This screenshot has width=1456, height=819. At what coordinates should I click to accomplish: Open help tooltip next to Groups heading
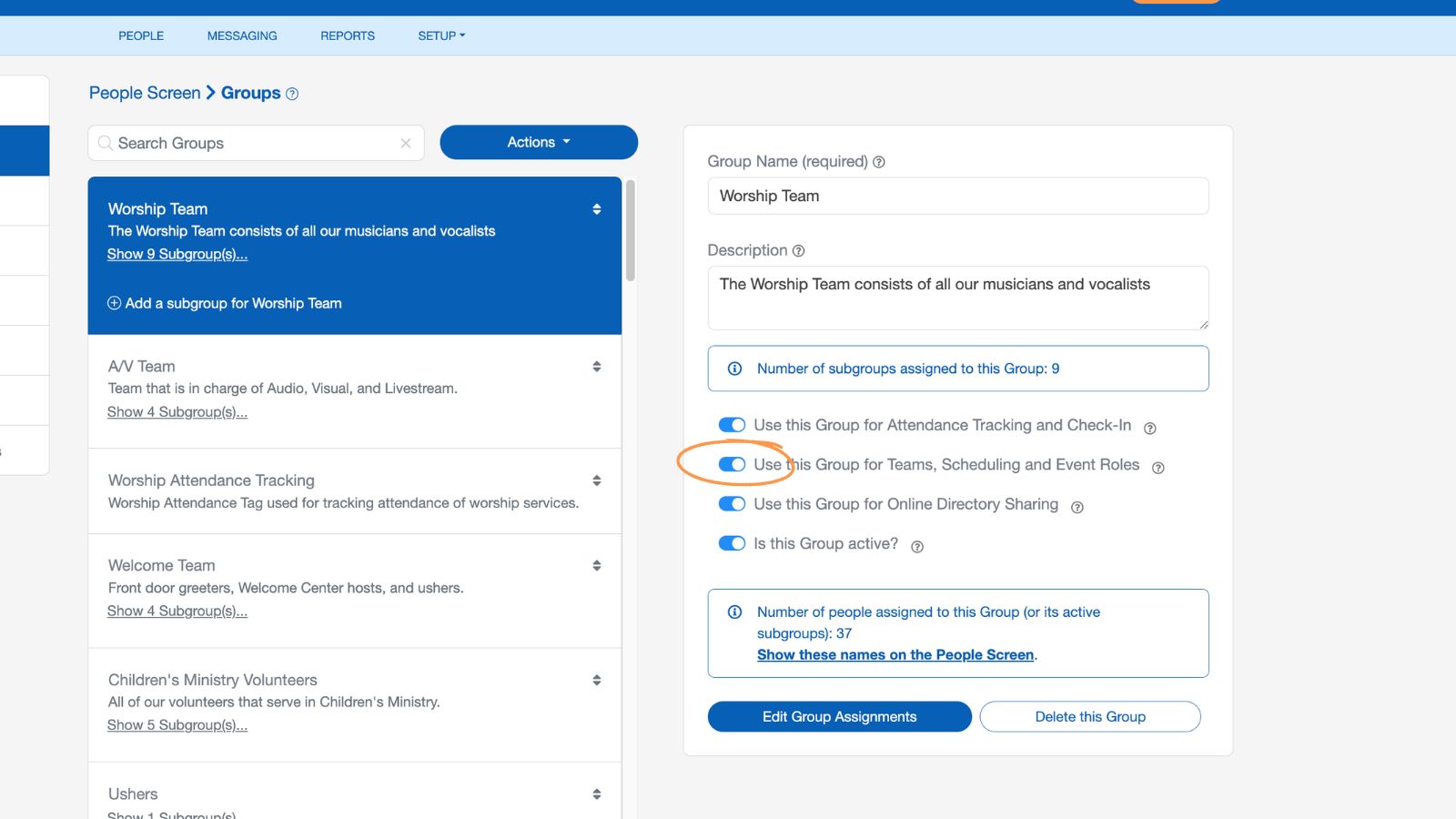(x=291, y=93)
